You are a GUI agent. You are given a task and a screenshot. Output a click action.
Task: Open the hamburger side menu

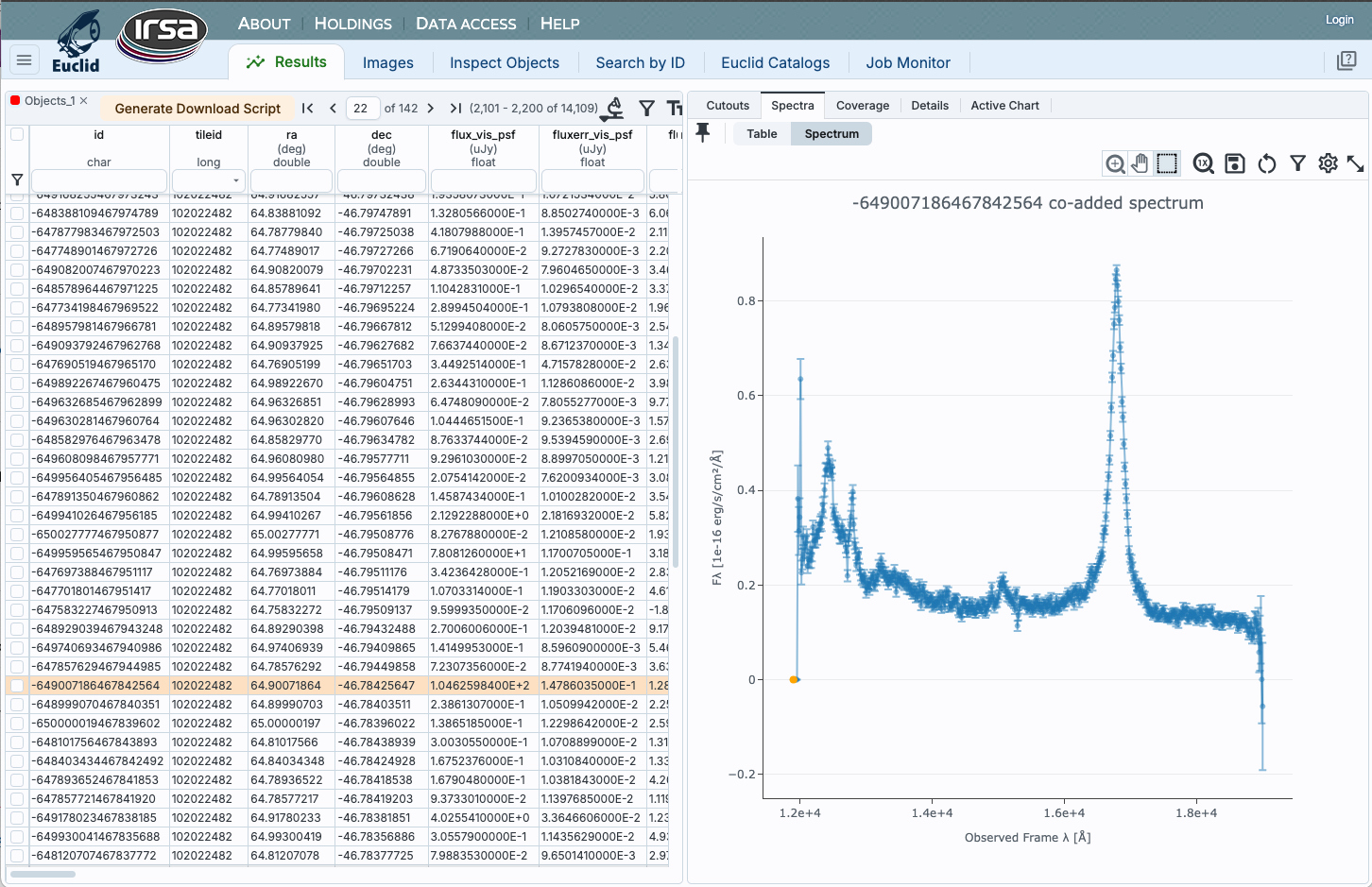25,60
